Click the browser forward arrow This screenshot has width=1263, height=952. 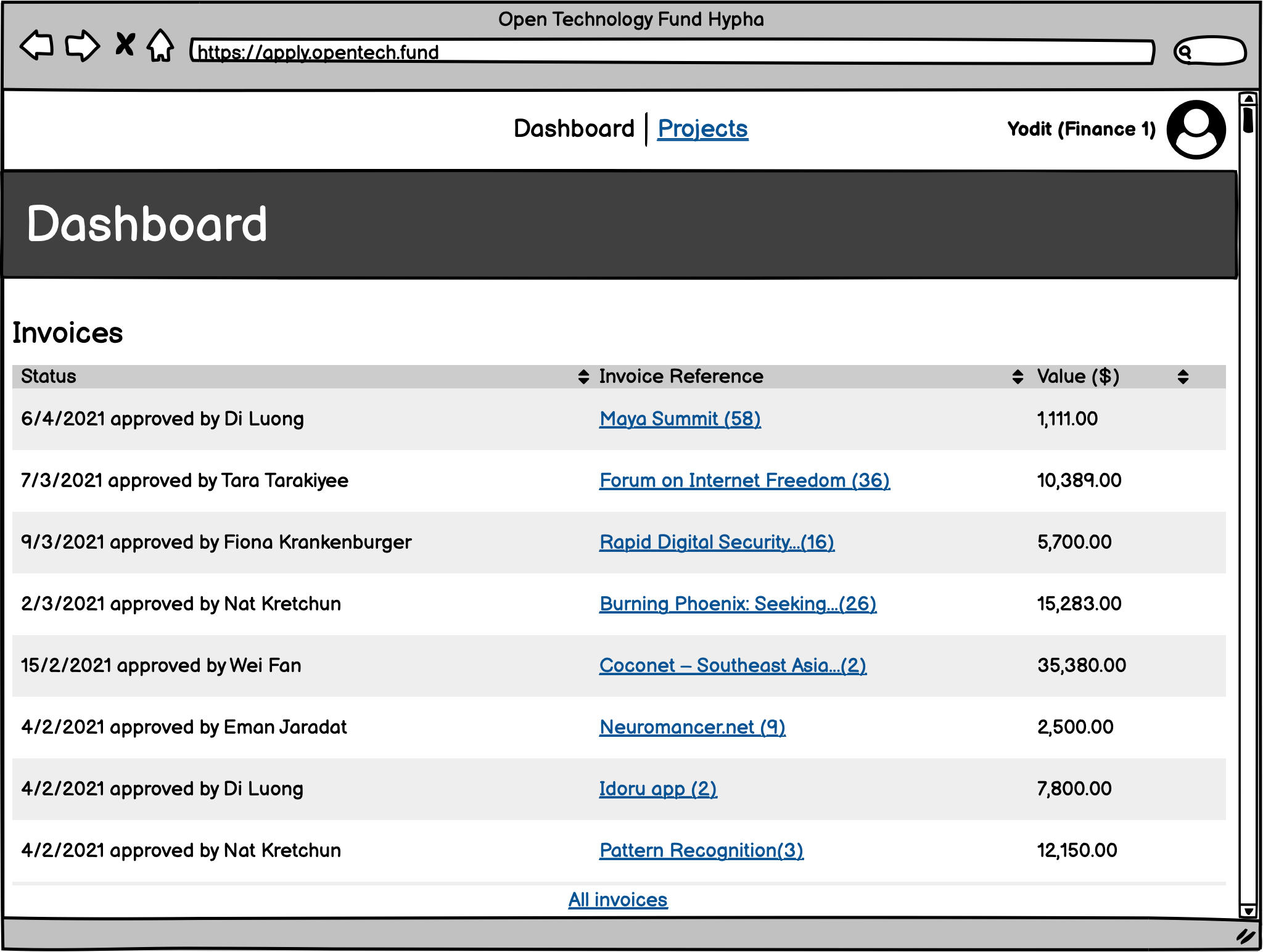tap(82, 46)
